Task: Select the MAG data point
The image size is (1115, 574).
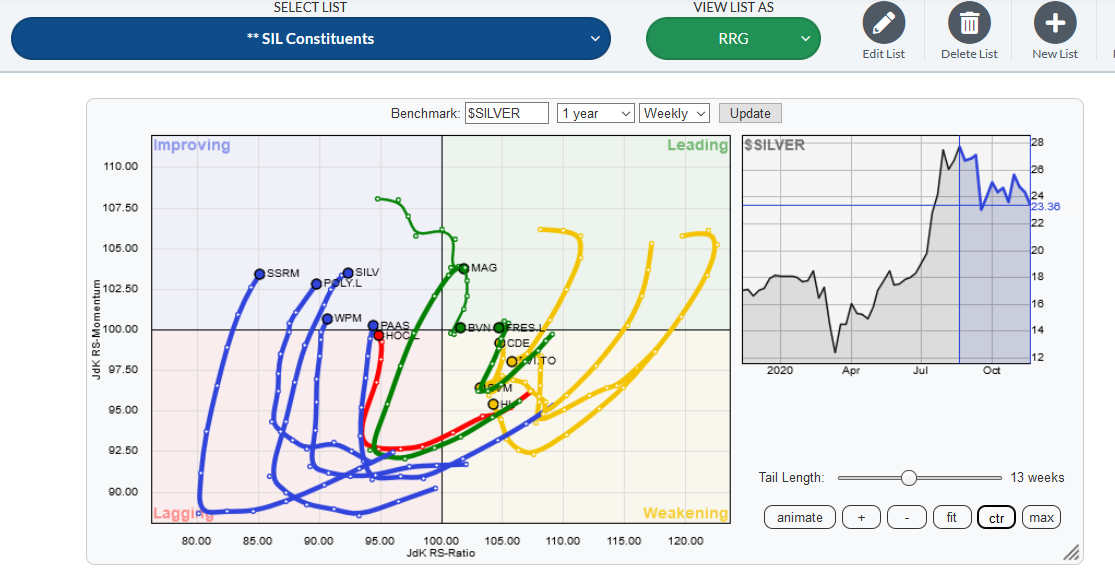Action: coord(464,268)
